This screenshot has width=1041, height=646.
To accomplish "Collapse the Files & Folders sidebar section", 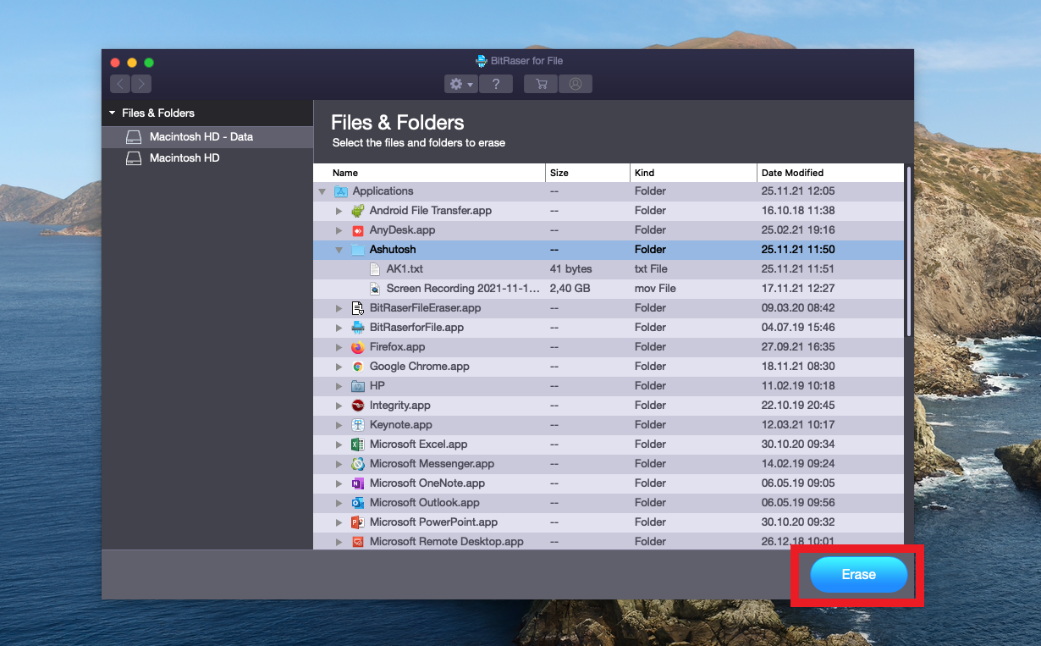I will pos(112,113).
